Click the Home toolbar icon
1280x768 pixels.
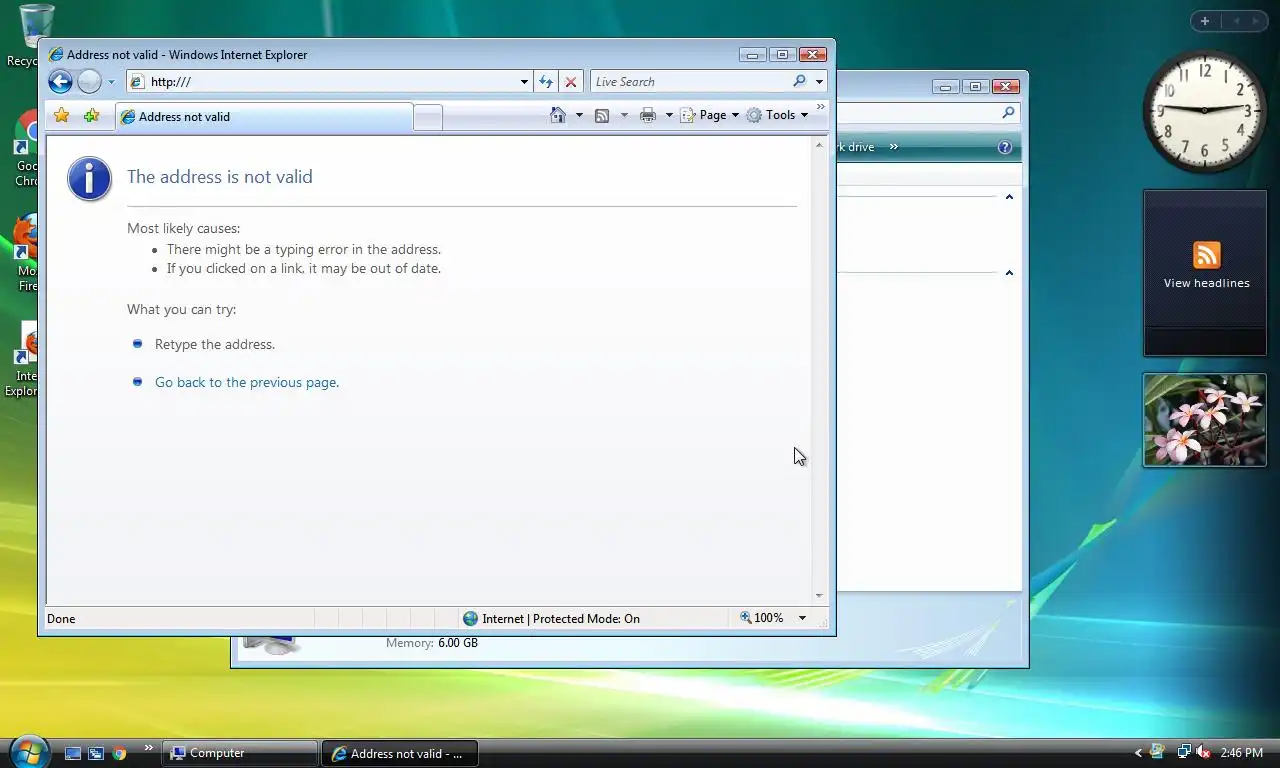558,115
